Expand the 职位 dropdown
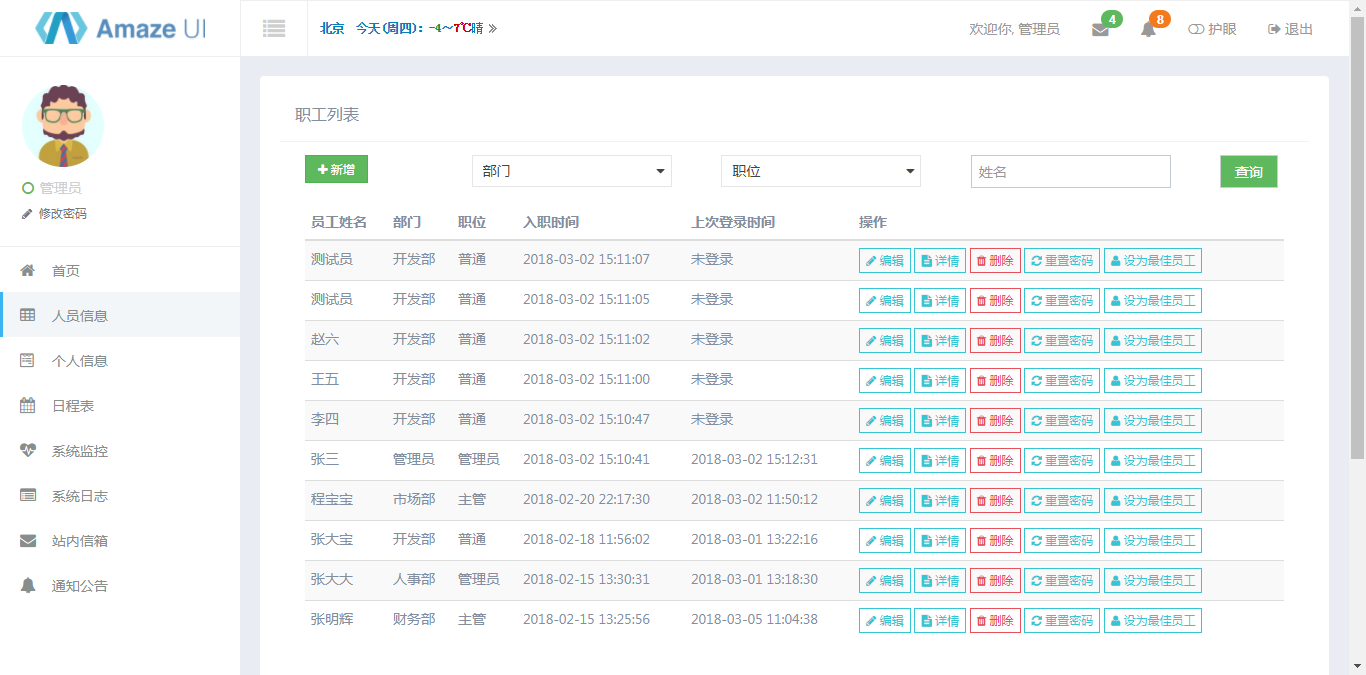1366x675 pixels. click(820, 171)
